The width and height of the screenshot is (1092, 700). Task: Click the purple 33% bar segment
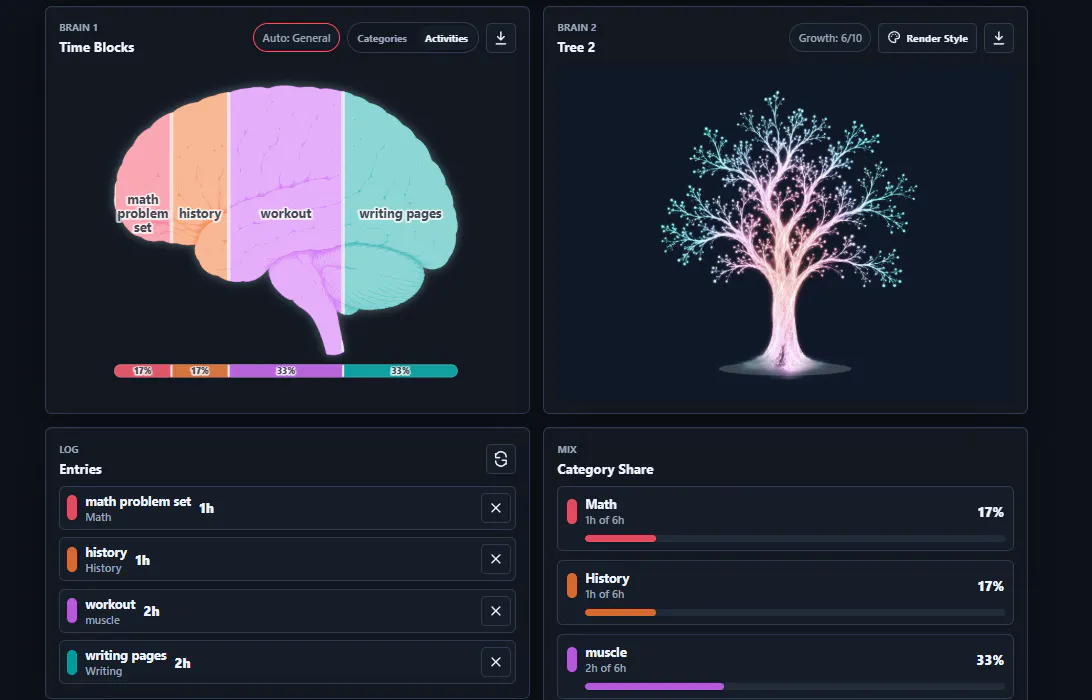coord(286,371)
